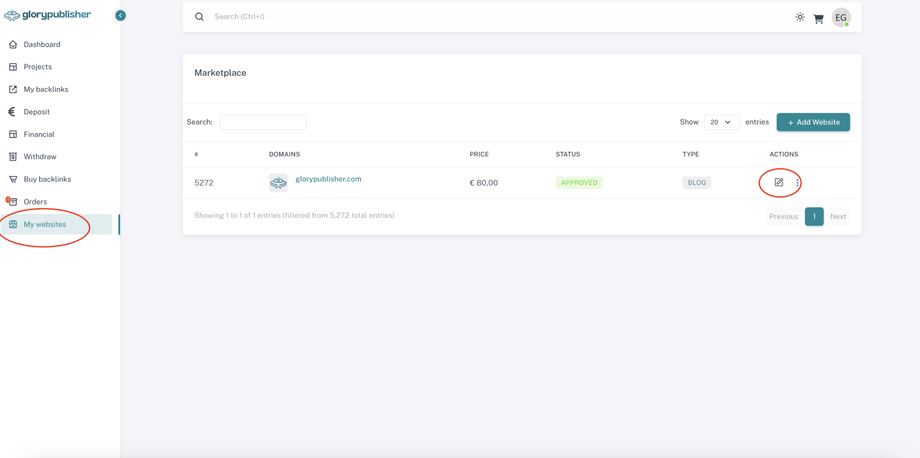Open Orders with notification badge

(x=35, y=202)
